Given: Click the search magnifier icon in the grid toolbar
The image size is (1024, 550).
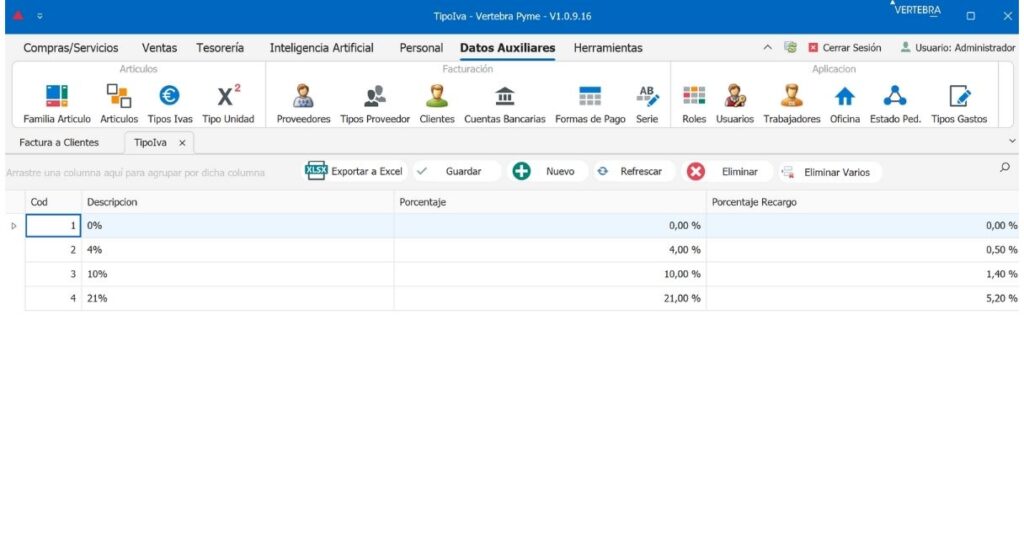Looking at the screenshot, I should [x=1004, y=168].
